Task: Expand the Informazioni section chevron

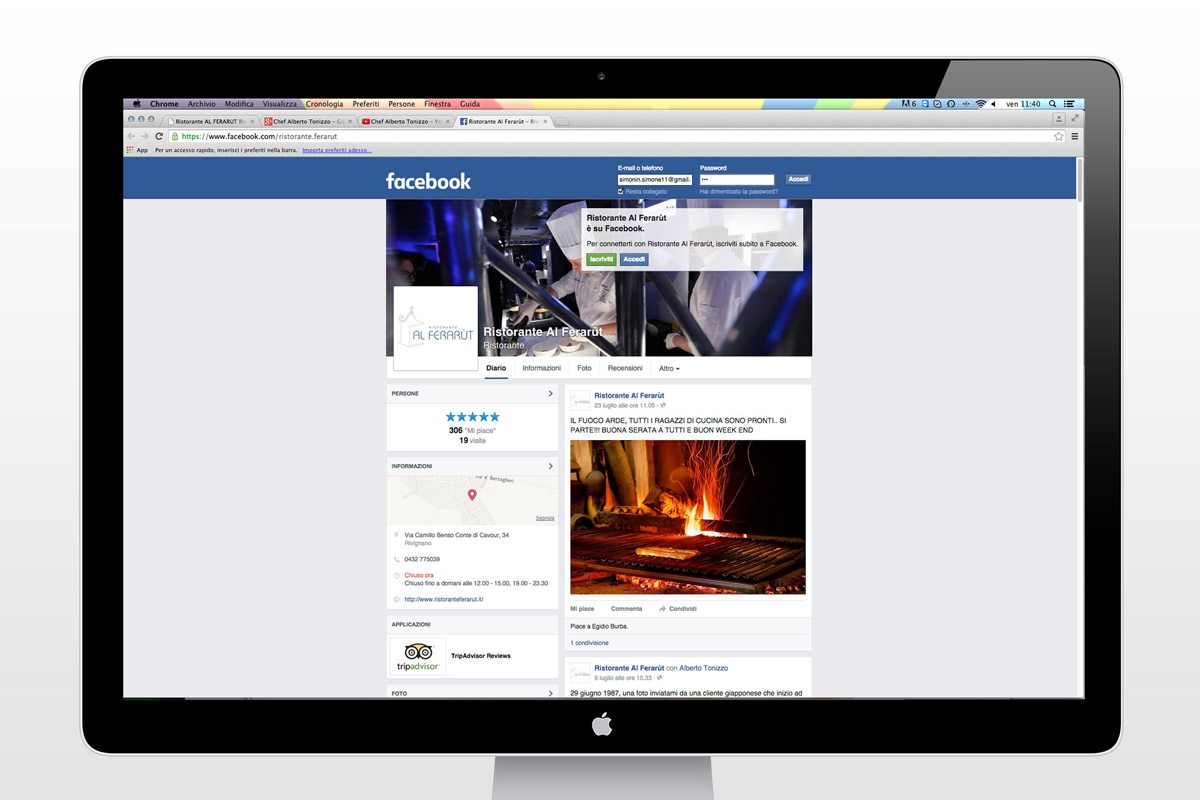Action: point(550,466)
